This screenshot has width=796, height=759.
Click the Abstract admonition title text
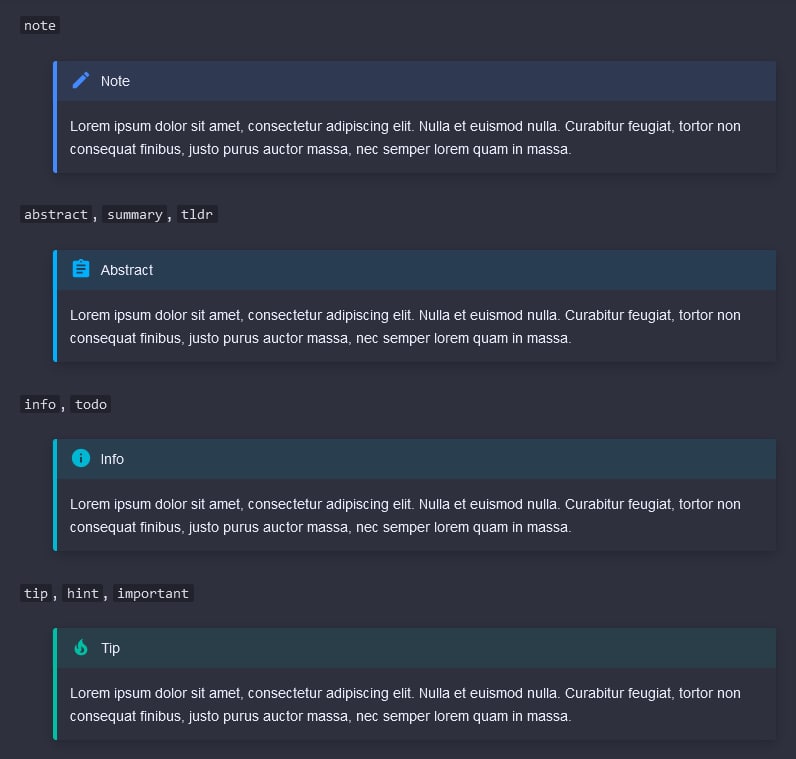127,270
